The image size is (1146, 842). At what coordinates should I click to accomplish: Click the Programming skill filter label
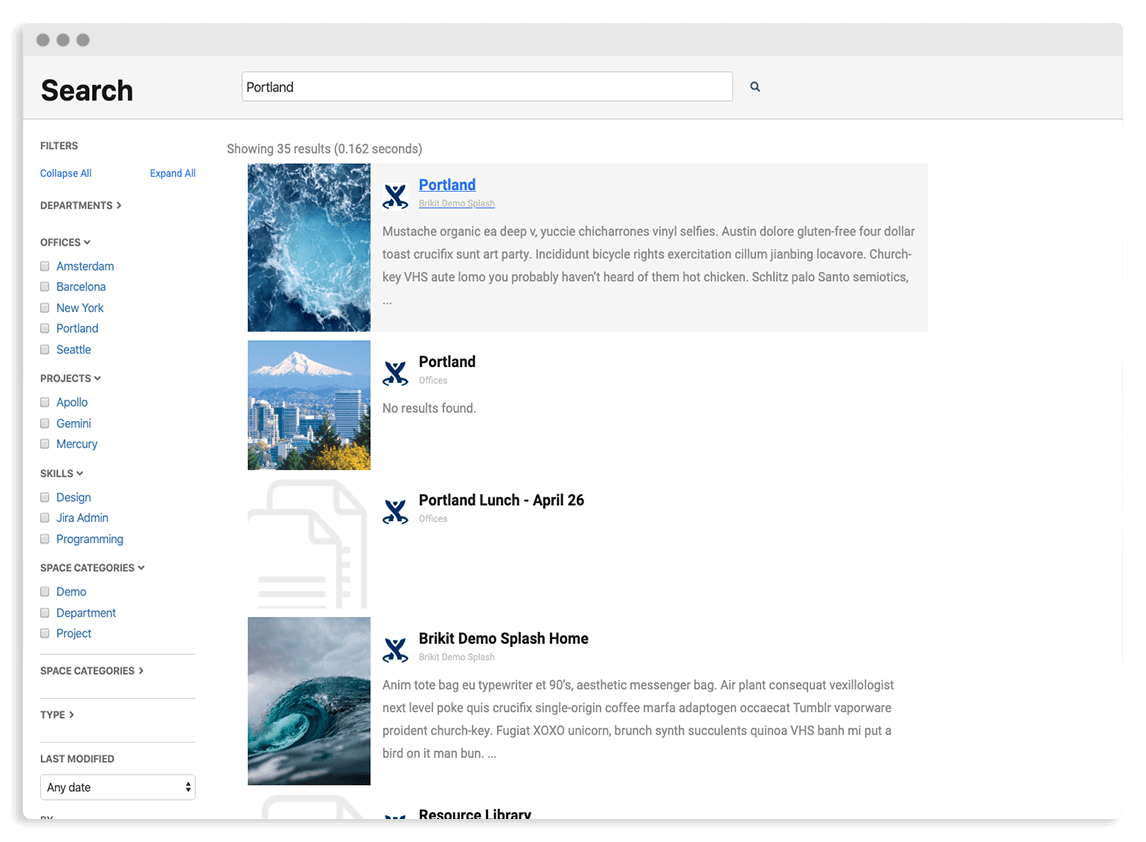point(90,539)
